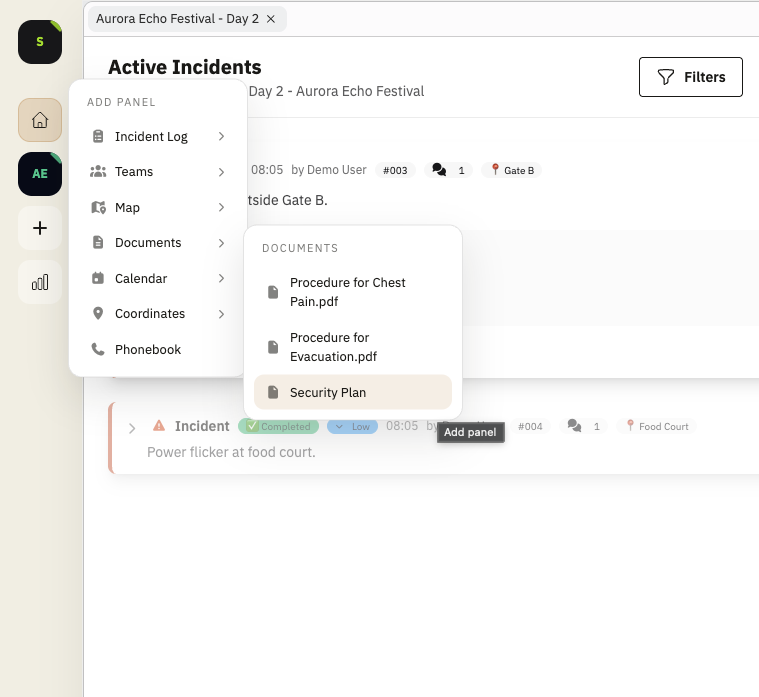
Task: Click the Gate B location pin
Action: click(x=495, y=169)
